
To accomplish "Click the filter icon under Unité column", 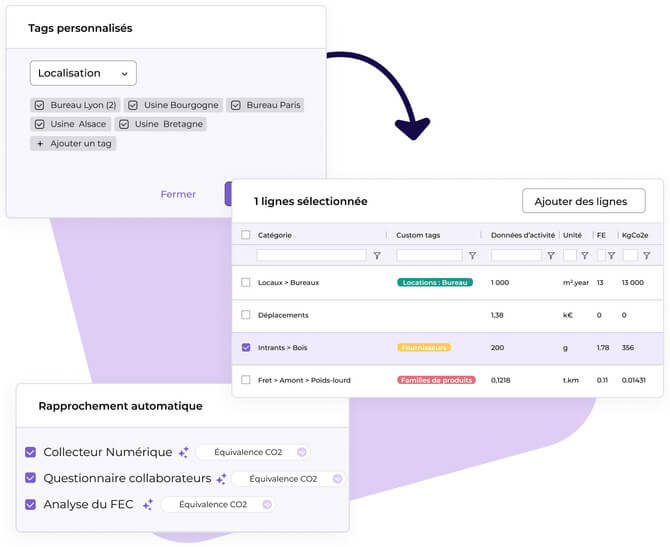I will 584,256.
